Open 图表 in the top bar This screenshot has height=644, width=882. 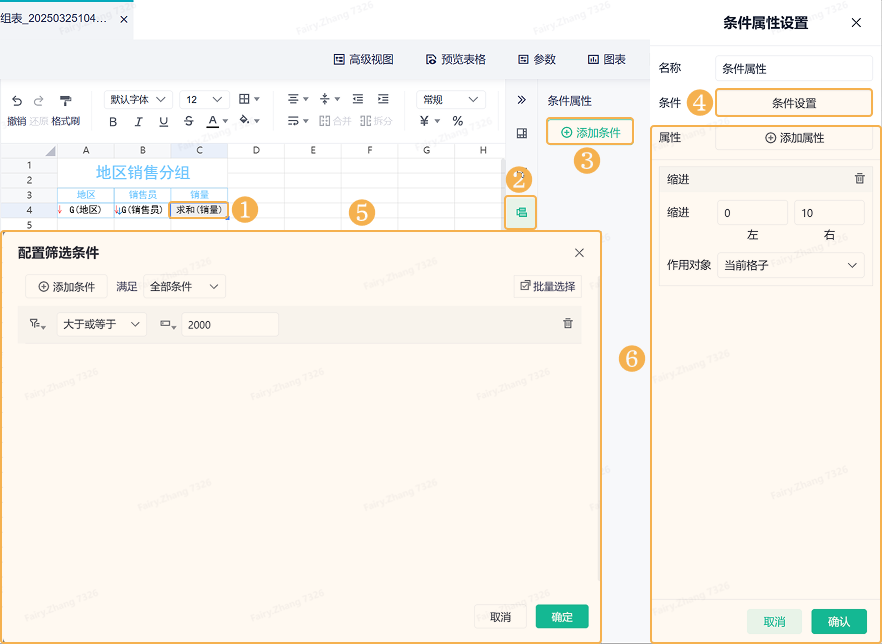(x=606, y=60)
